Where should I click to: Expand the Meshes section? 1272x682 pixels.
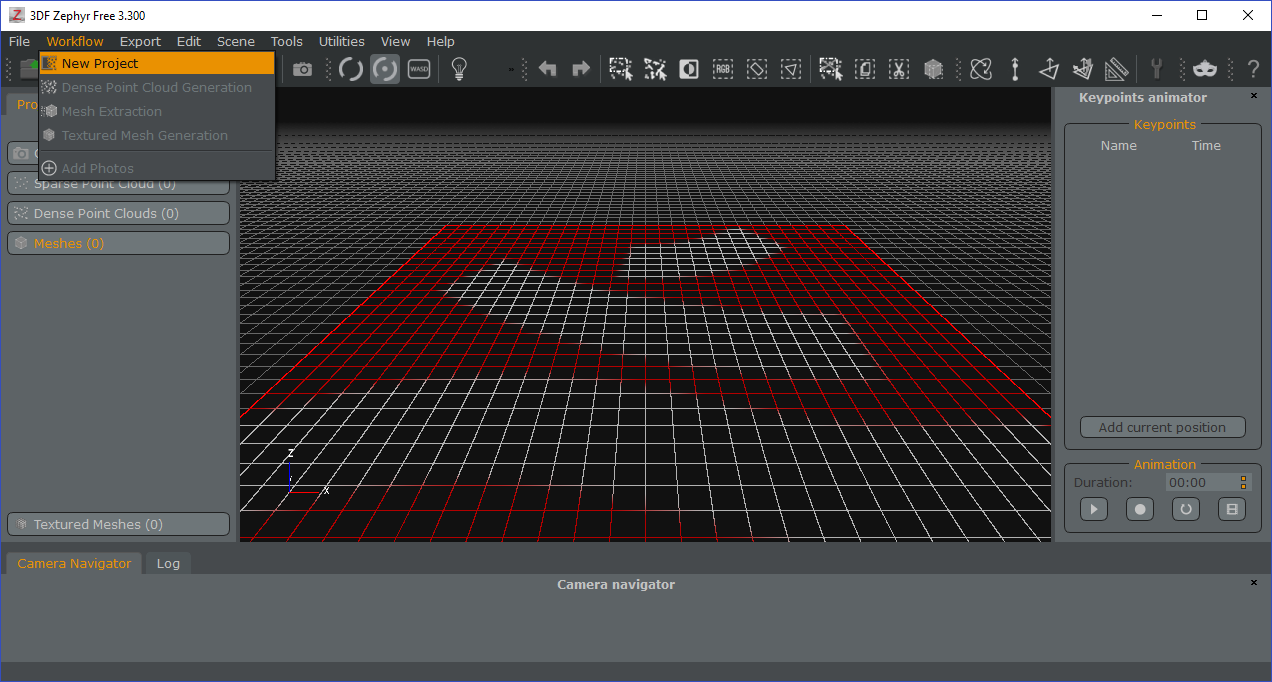(x=118, y=242)
